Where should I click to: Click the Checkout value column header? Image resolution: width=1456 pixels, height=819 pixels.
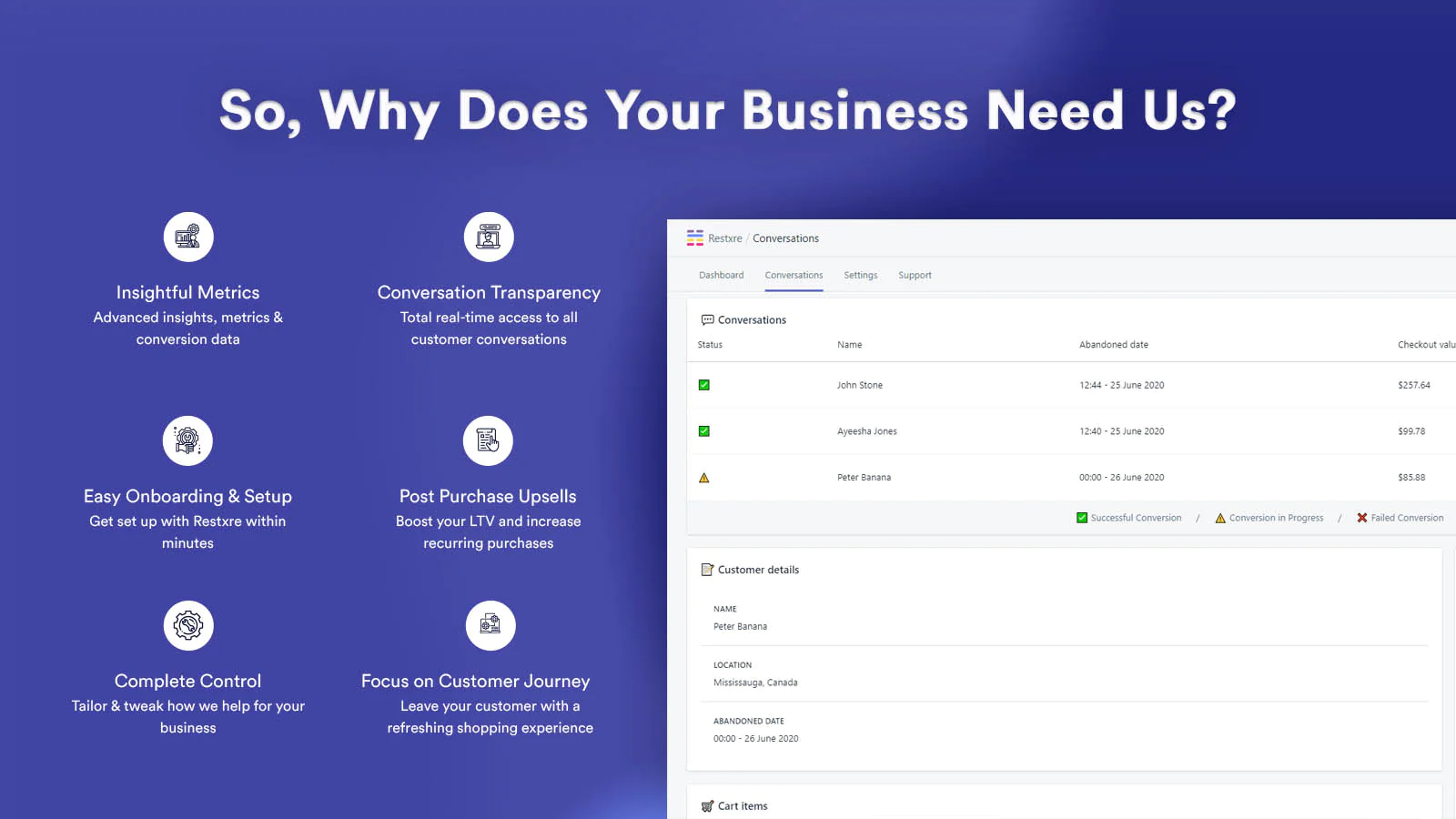point(1427,345)
